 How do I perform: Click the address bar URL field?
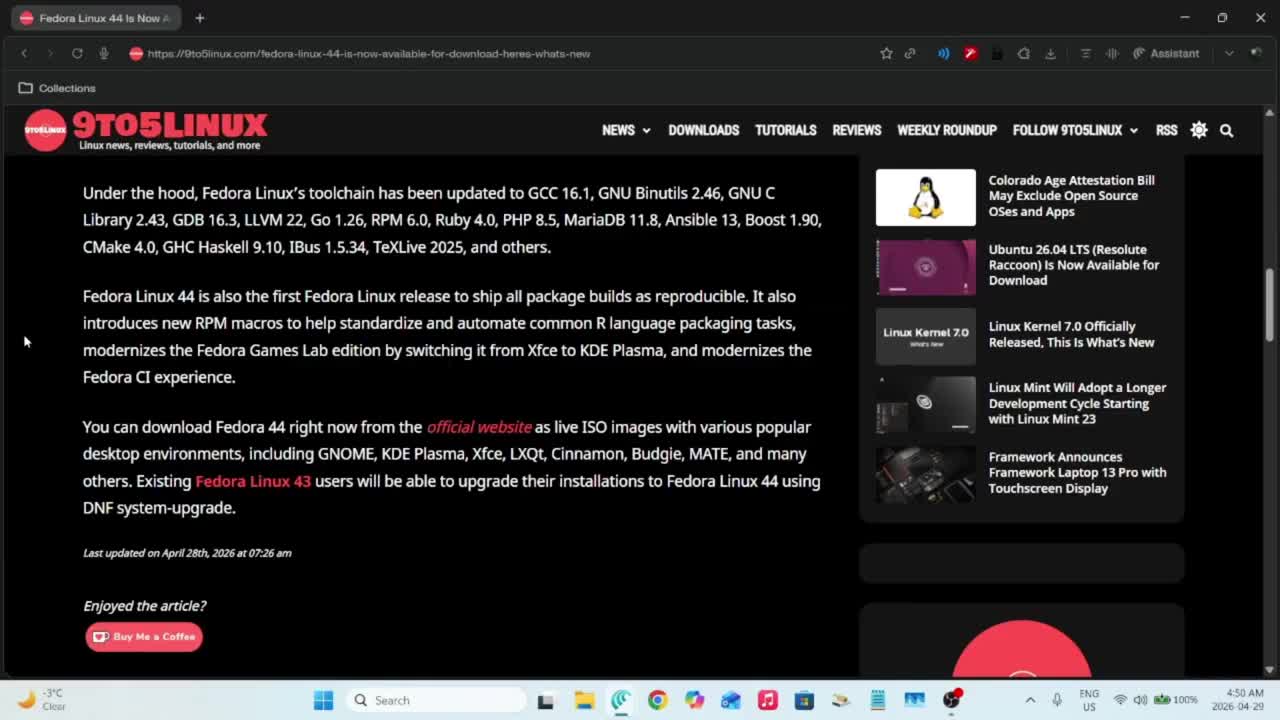tap(368, 53)
